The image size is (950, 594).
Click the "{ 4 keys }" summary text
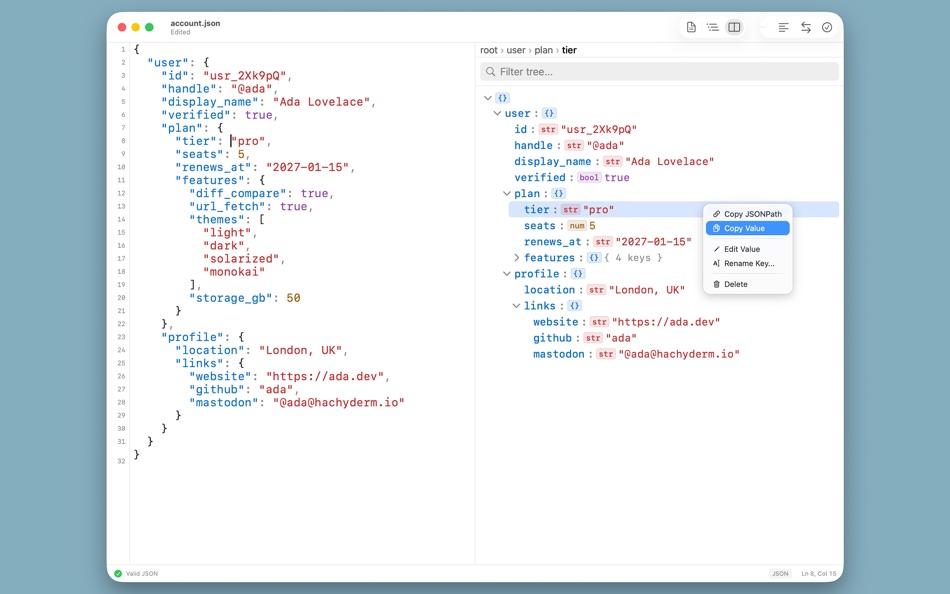point(633,258)
